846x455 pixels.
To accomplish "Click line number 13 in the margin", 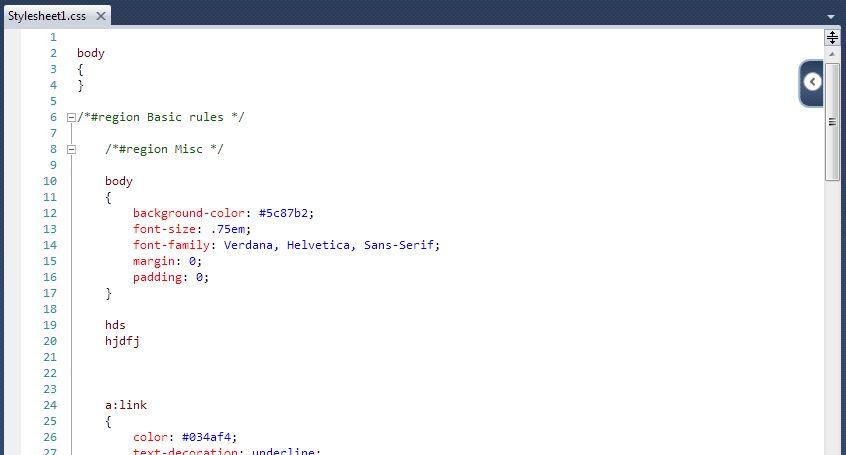I will tap(50, 229).
